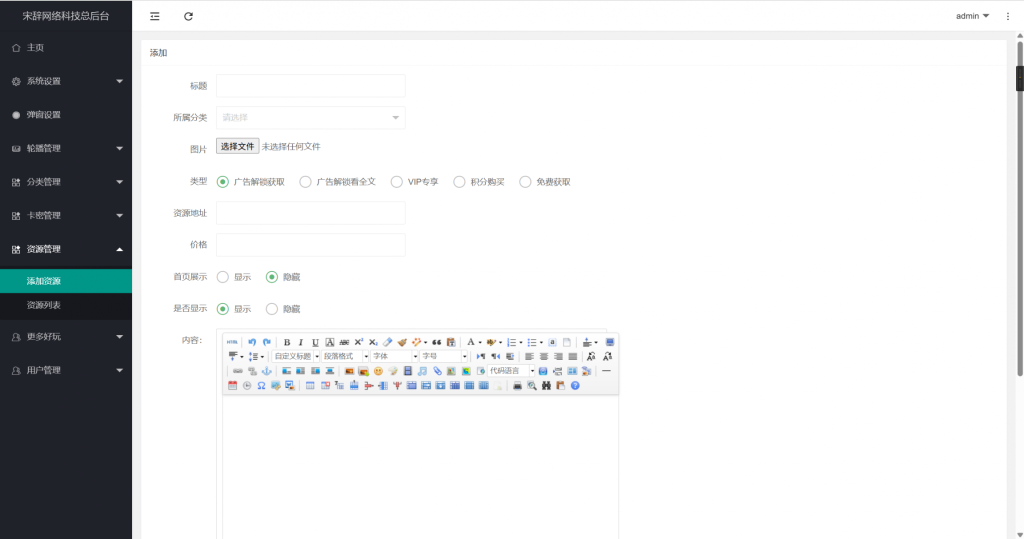Go to 弹窗设置 in the sidebar
Viewport: 1024px width, 539px height.
click(44, 115)
